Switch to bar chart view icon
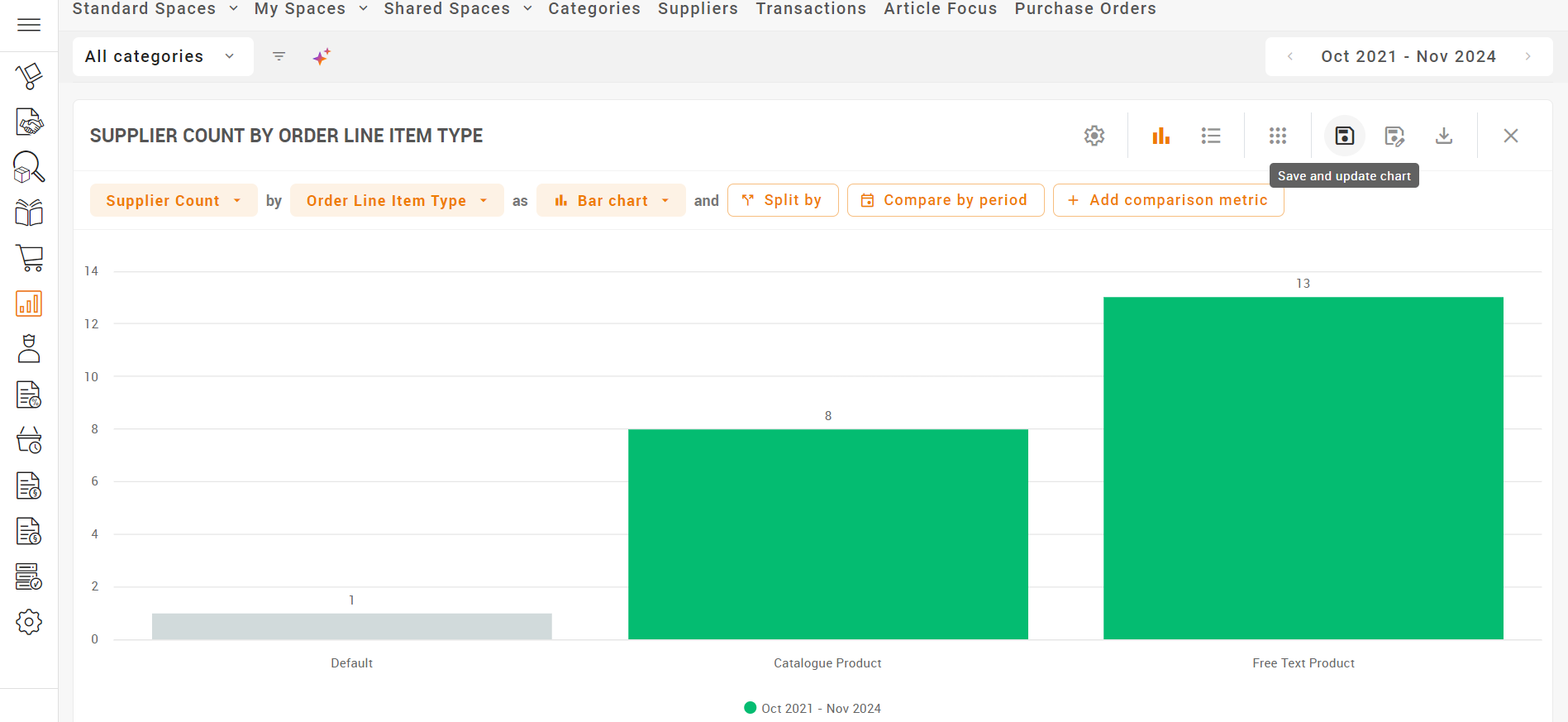 point(1161,136)
